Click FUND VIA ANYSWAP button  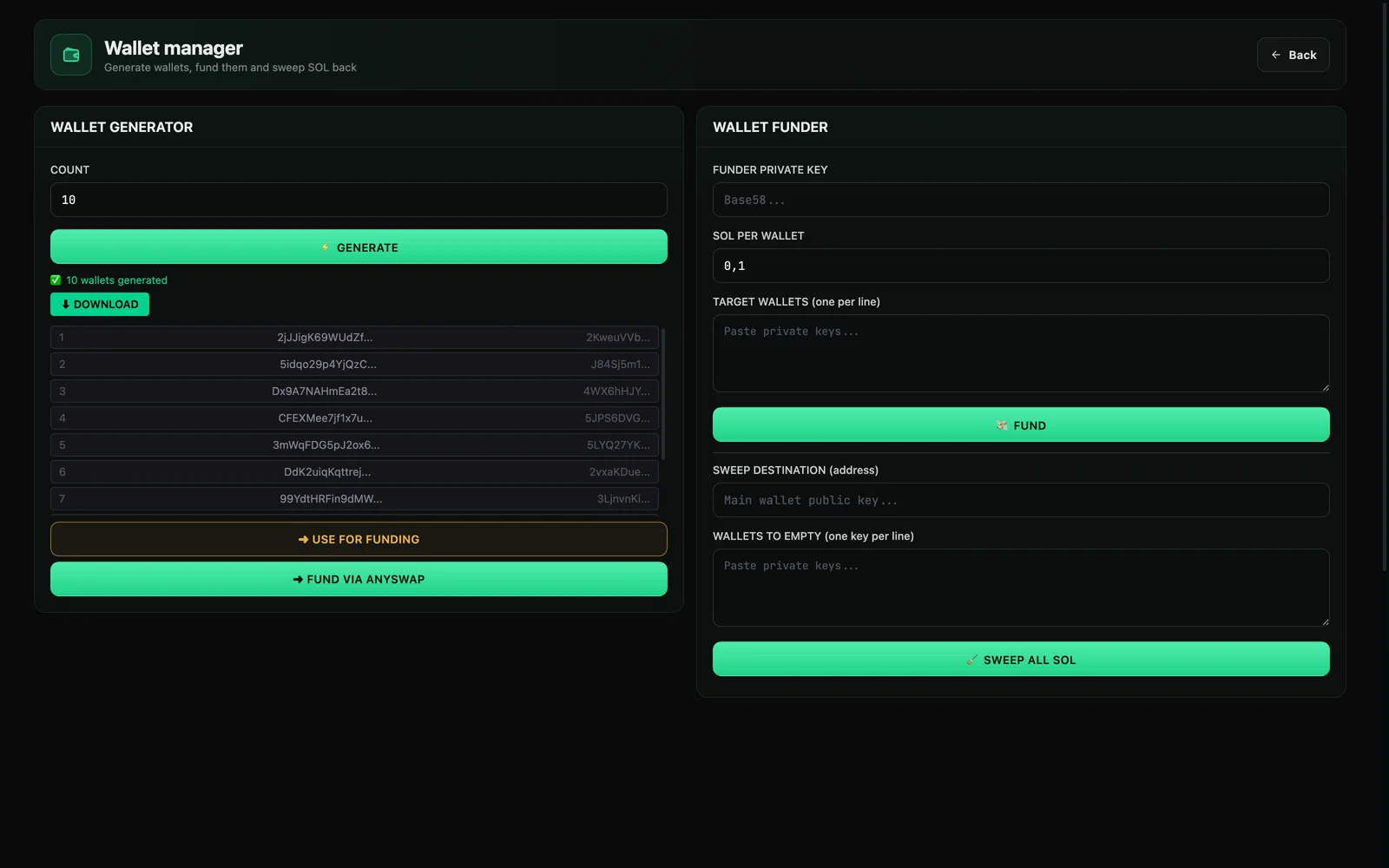click(359, 579)
